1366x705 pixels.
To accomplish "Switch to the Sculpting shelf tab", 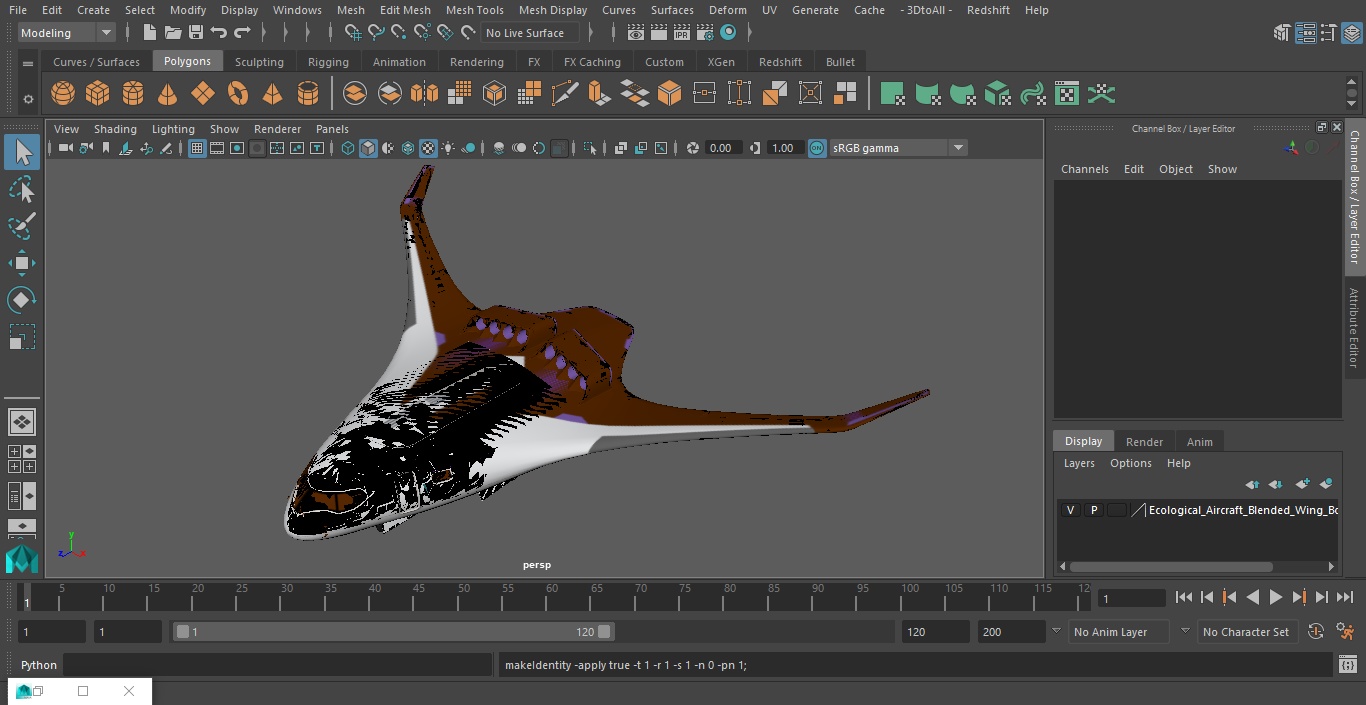I will click(259, 62).
